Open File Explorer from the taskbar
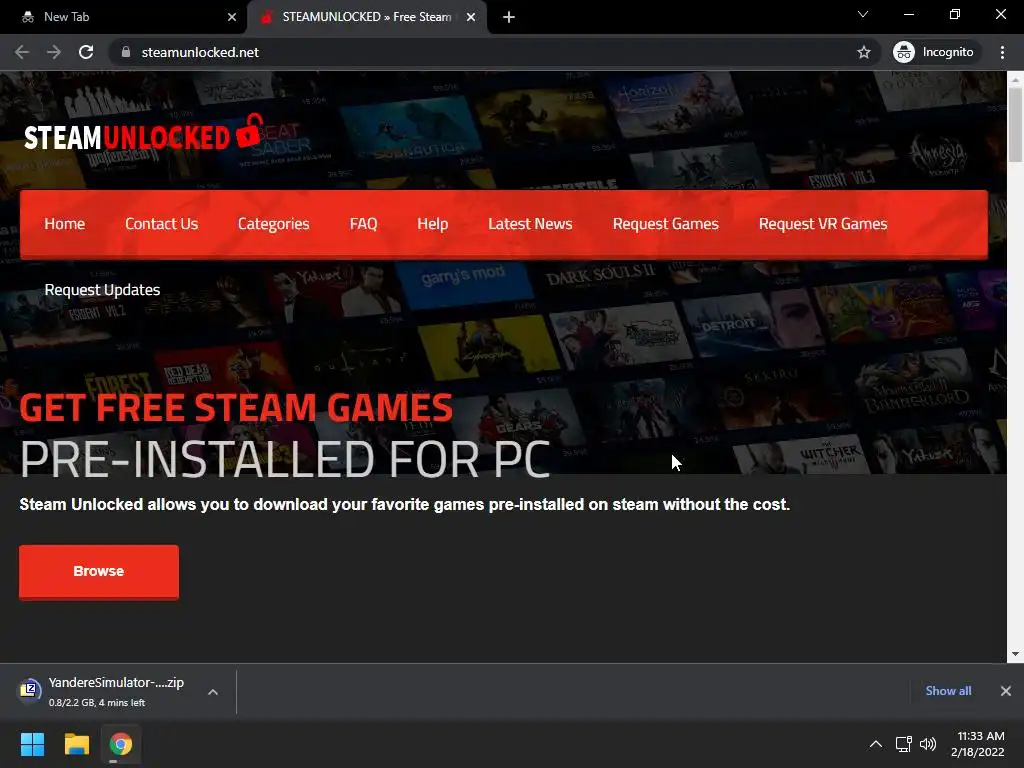The image size is (1024, 768). (76, 744)
